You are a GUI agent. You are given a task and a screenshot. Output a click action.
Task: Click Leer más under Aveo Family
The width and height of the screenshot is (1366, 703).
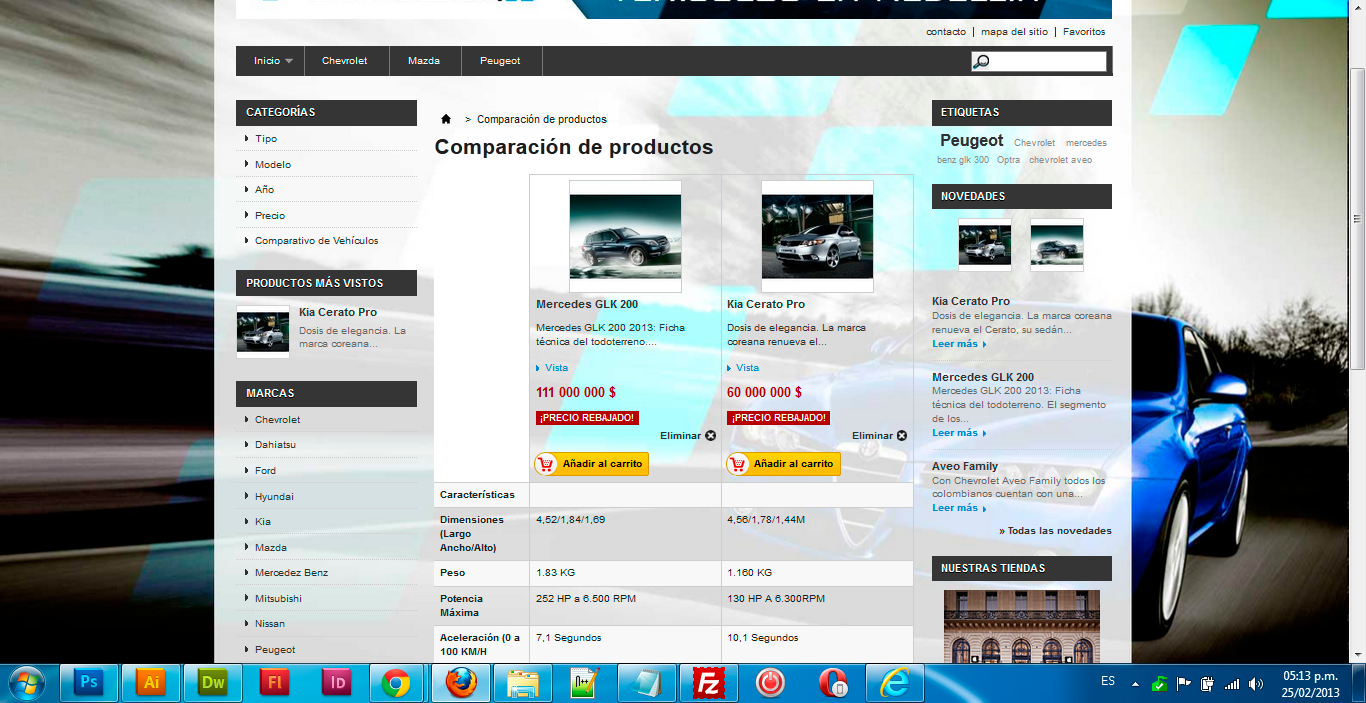point(959,507)
